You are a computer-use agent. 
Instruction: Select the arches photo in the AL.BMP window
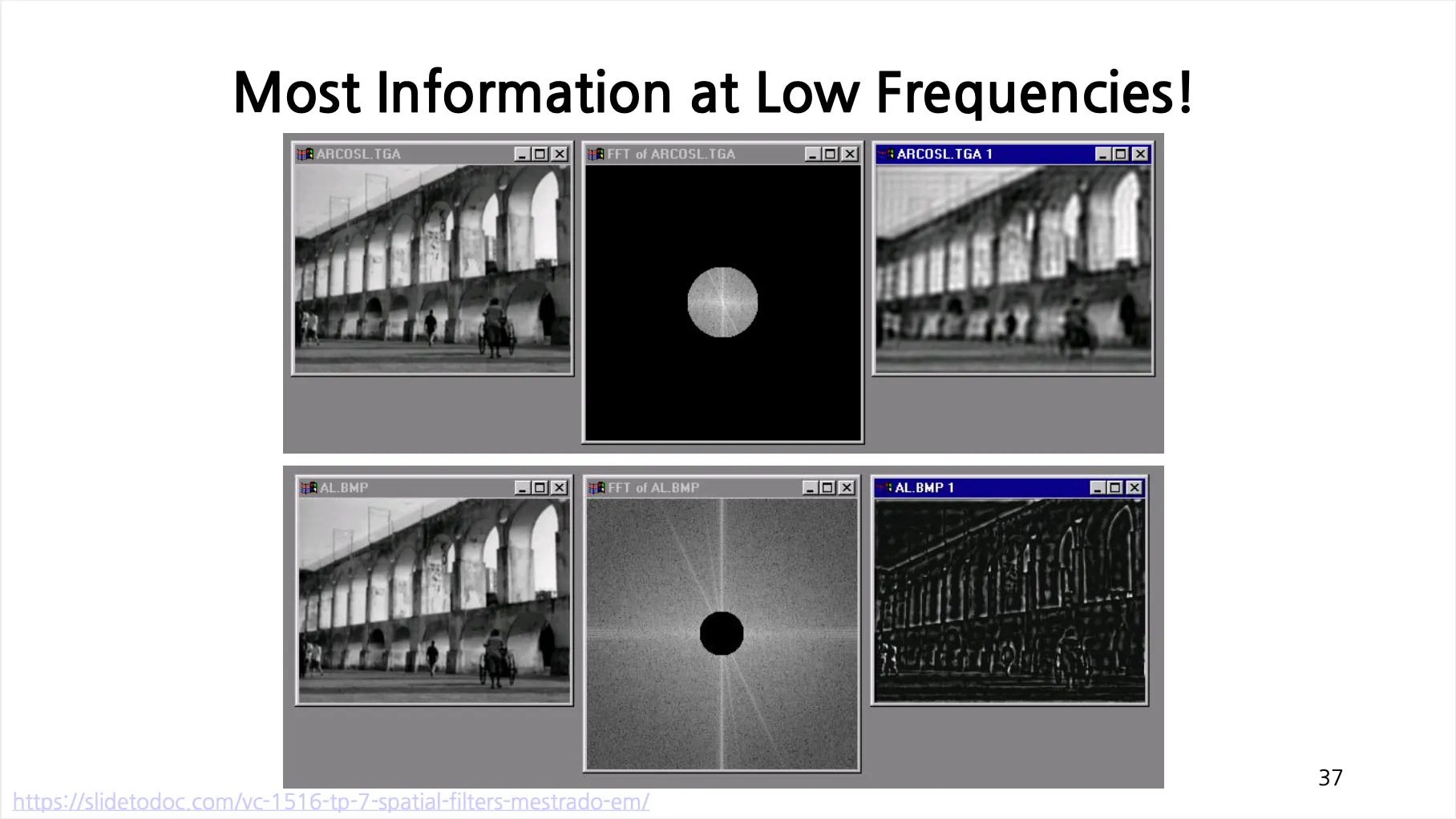click(435, 600)
